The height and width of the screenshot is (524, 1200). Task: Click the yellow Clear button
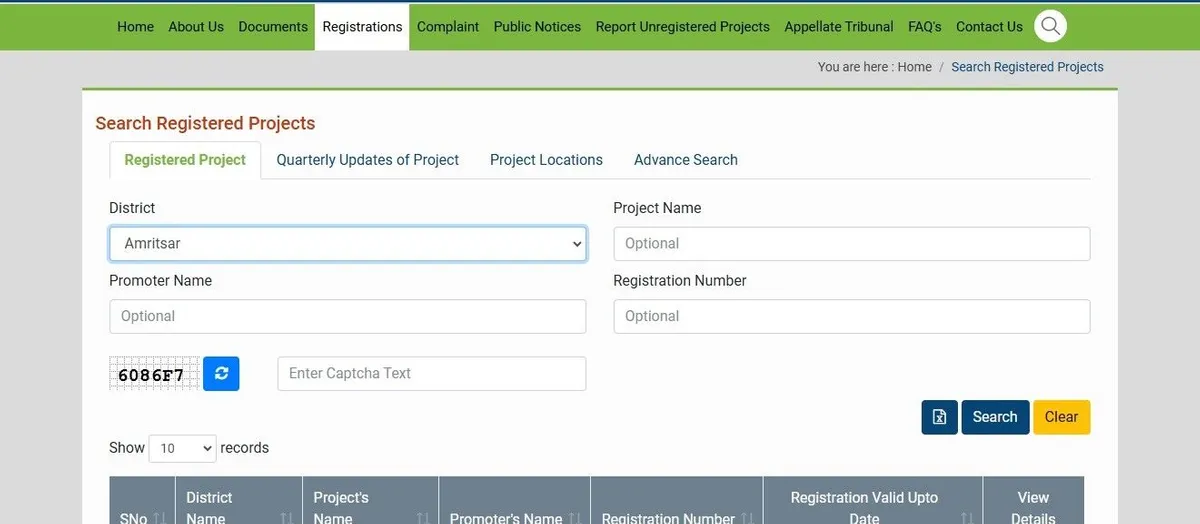1061,417
